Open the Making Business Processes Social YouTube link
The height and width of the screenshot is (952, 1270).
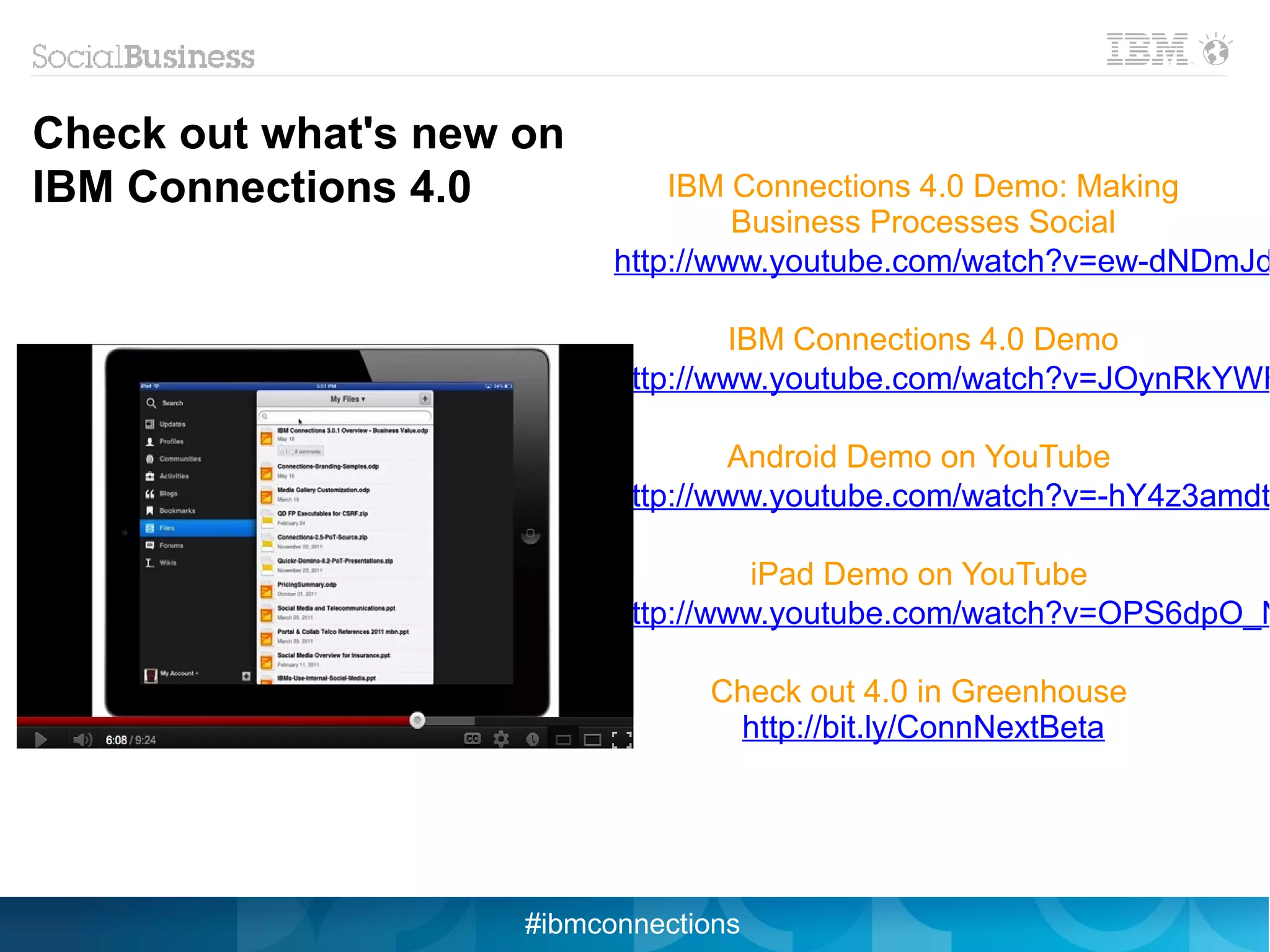(x=941, y=261)
